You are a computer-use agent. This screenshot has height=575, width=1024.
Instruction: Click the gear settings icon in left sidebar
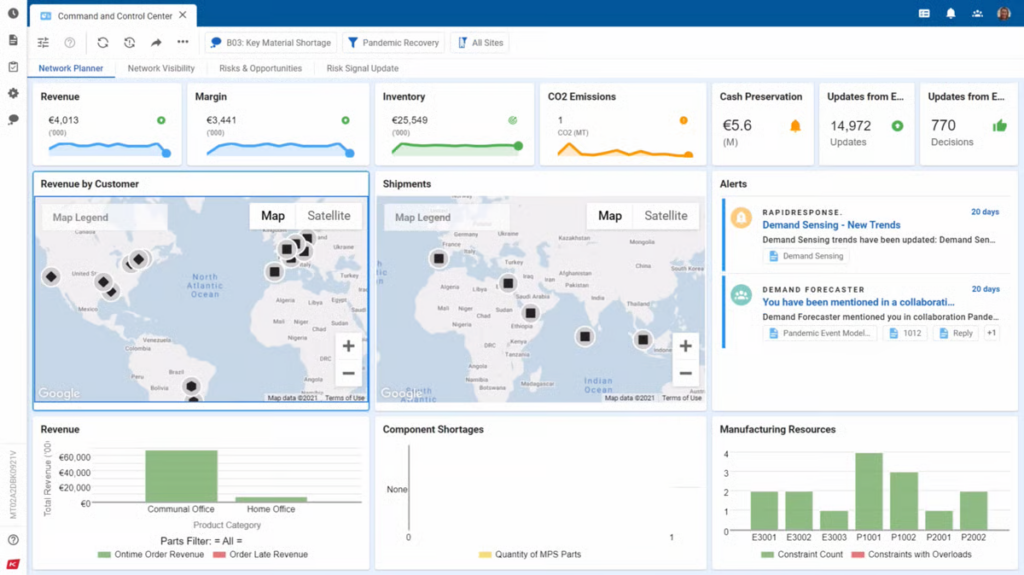tap(13, 93)
